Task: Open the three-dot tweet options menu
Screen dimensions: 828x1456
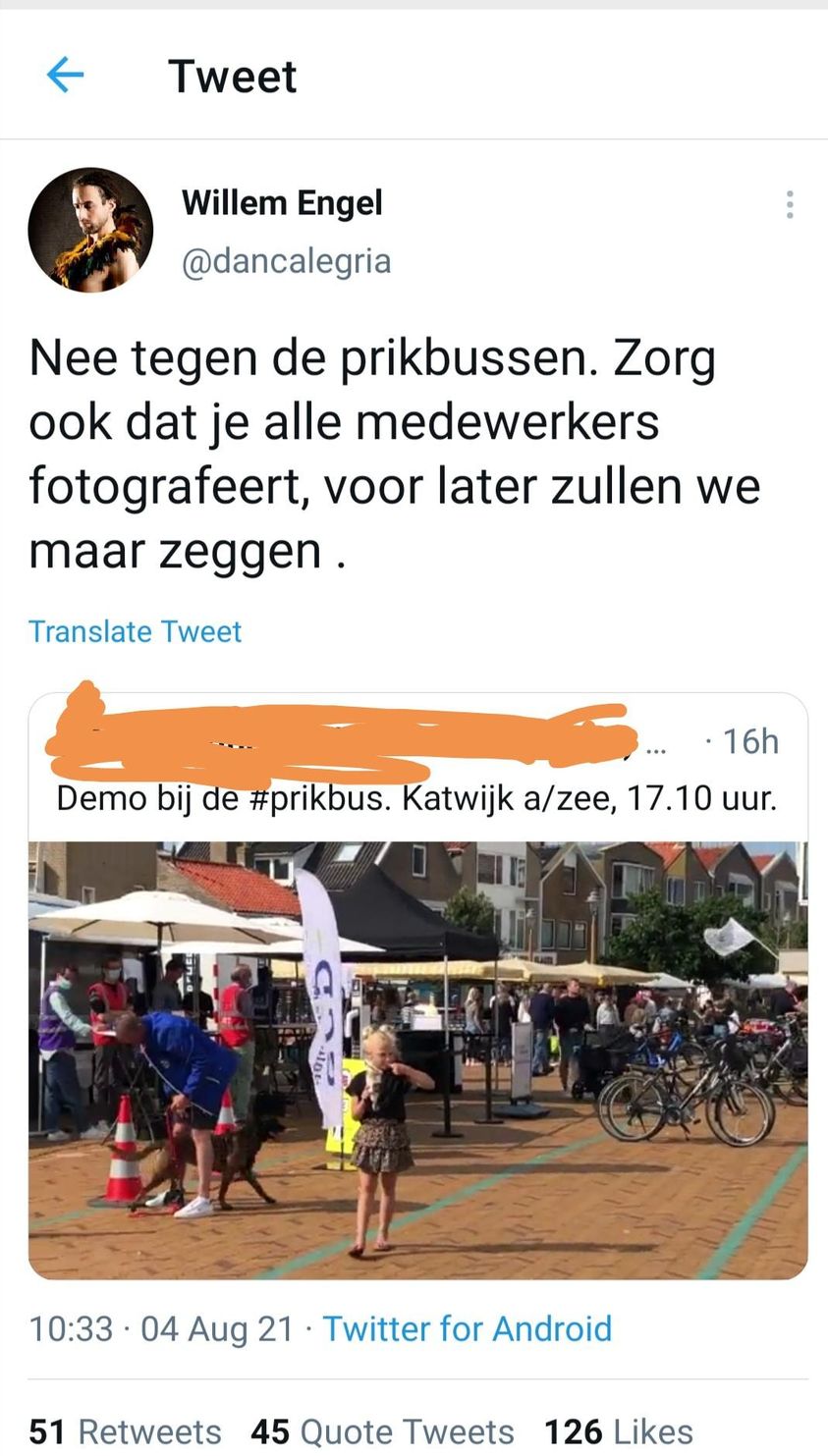Action: pyautogui.click(x=790, y=204)
